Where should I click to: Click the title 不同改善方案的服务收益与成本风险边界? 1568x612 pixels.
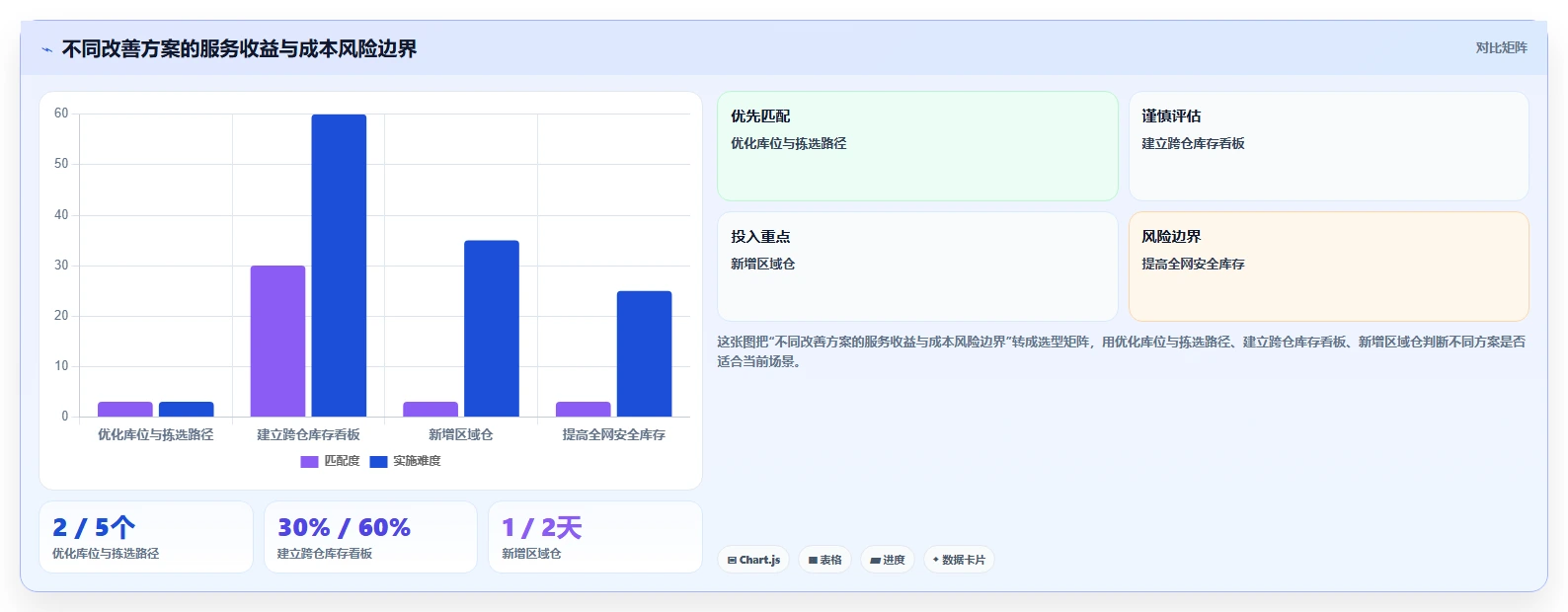click(239, 49)
